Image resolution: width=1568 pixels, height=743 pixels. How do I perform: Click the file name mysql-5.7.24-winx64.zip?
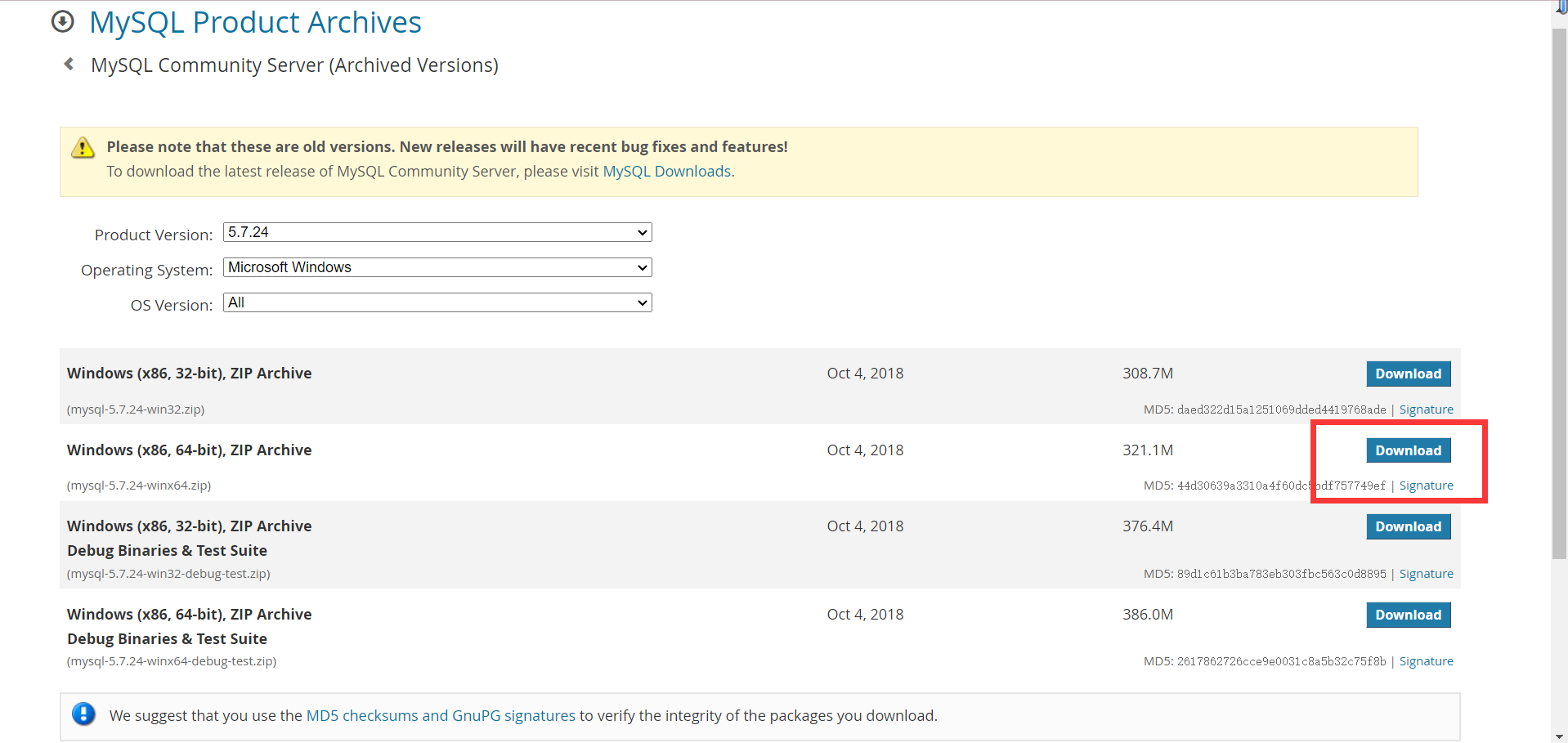point(139,486)
